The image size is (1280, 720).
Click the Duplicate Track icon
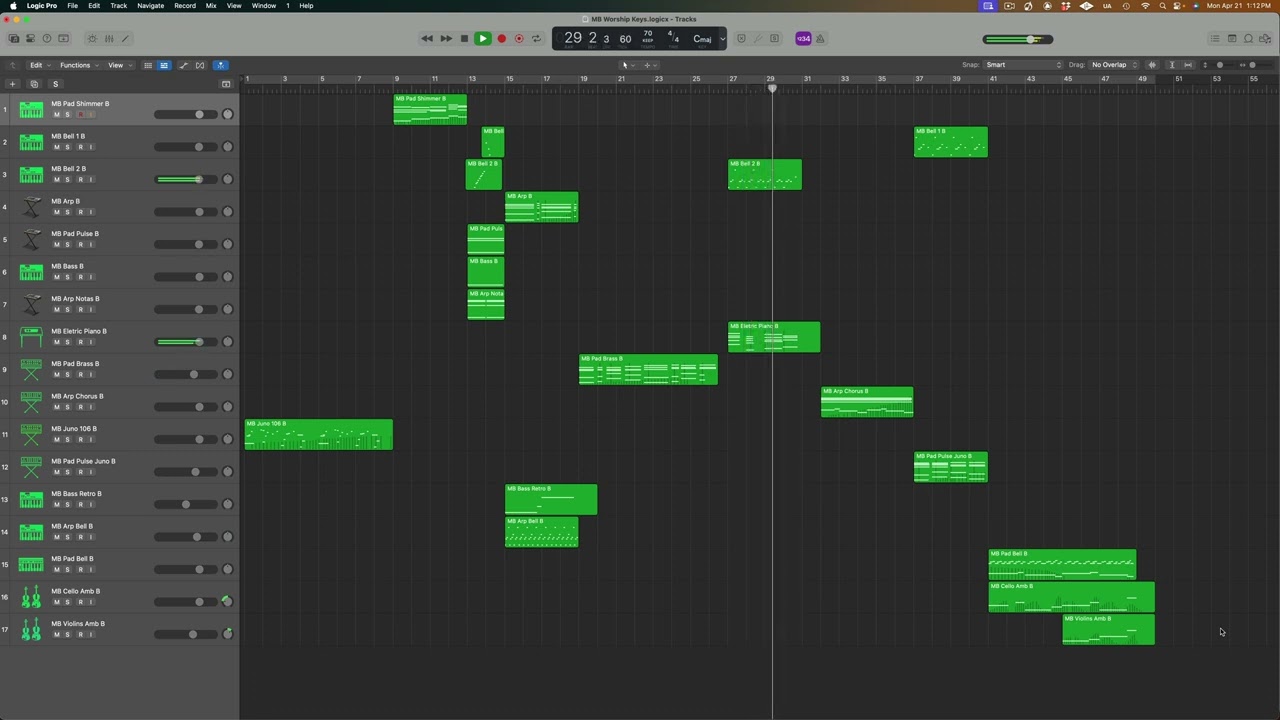tap(34, 84)
